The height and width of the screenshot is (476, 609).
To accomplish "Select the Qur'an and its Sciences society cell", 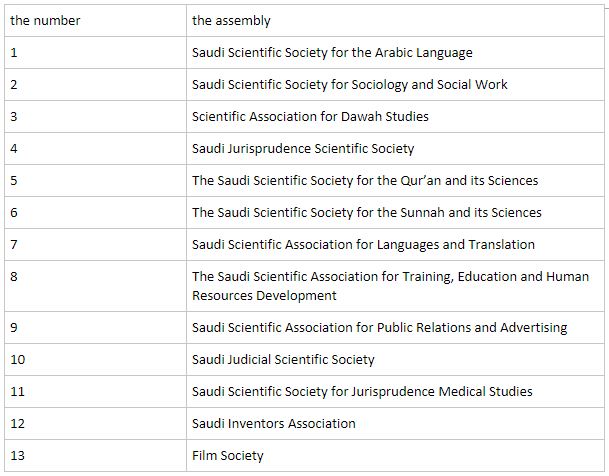I will coord(365,181).
